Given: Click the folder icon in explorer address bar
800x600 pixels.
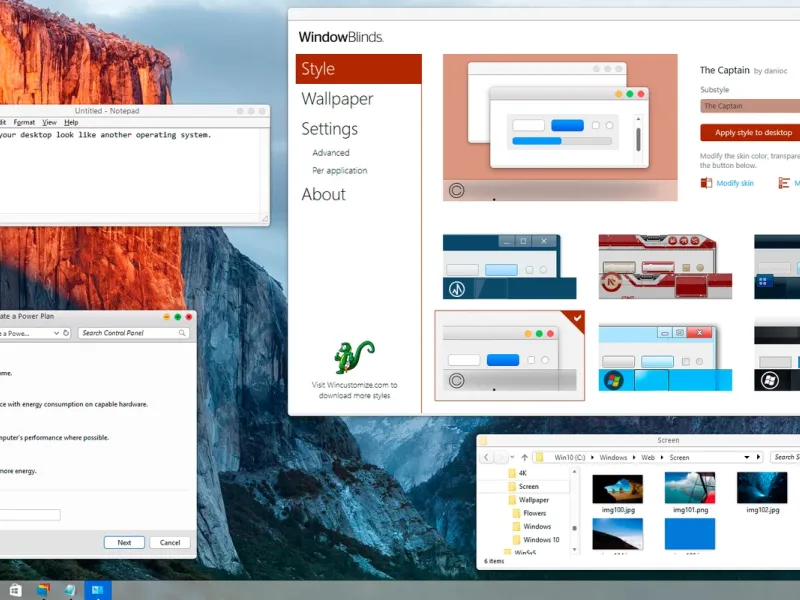Looking at the screenshot, I should (540, 457).
